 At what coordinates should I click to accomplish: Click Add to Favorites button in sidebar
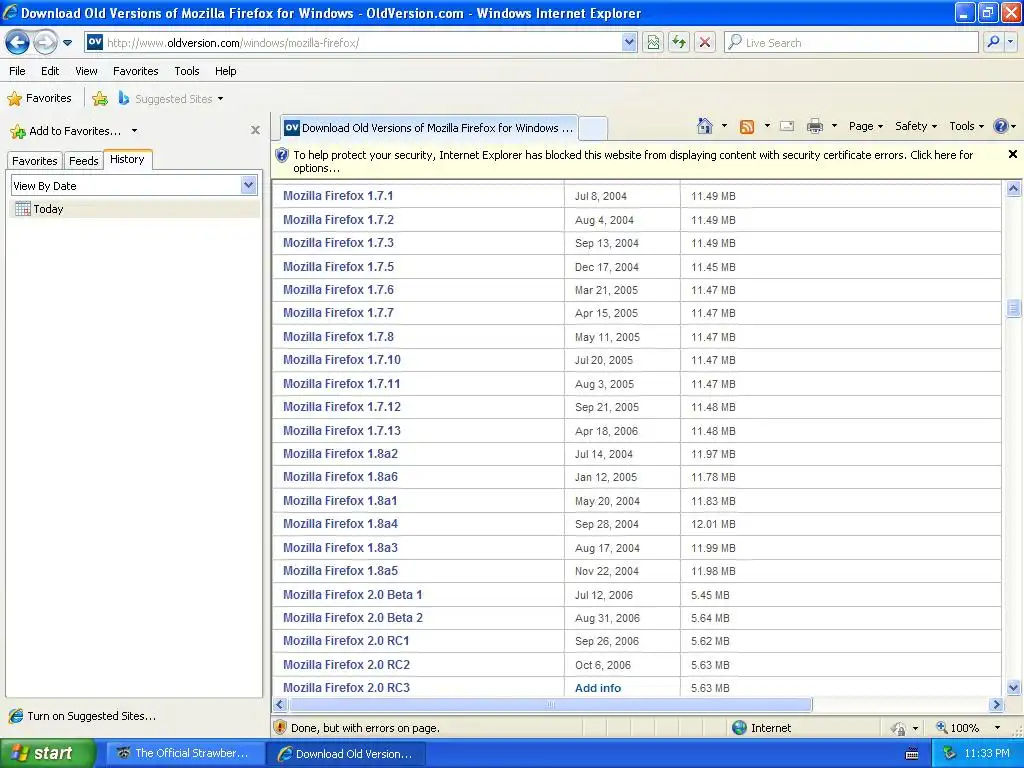pos(66,131)
